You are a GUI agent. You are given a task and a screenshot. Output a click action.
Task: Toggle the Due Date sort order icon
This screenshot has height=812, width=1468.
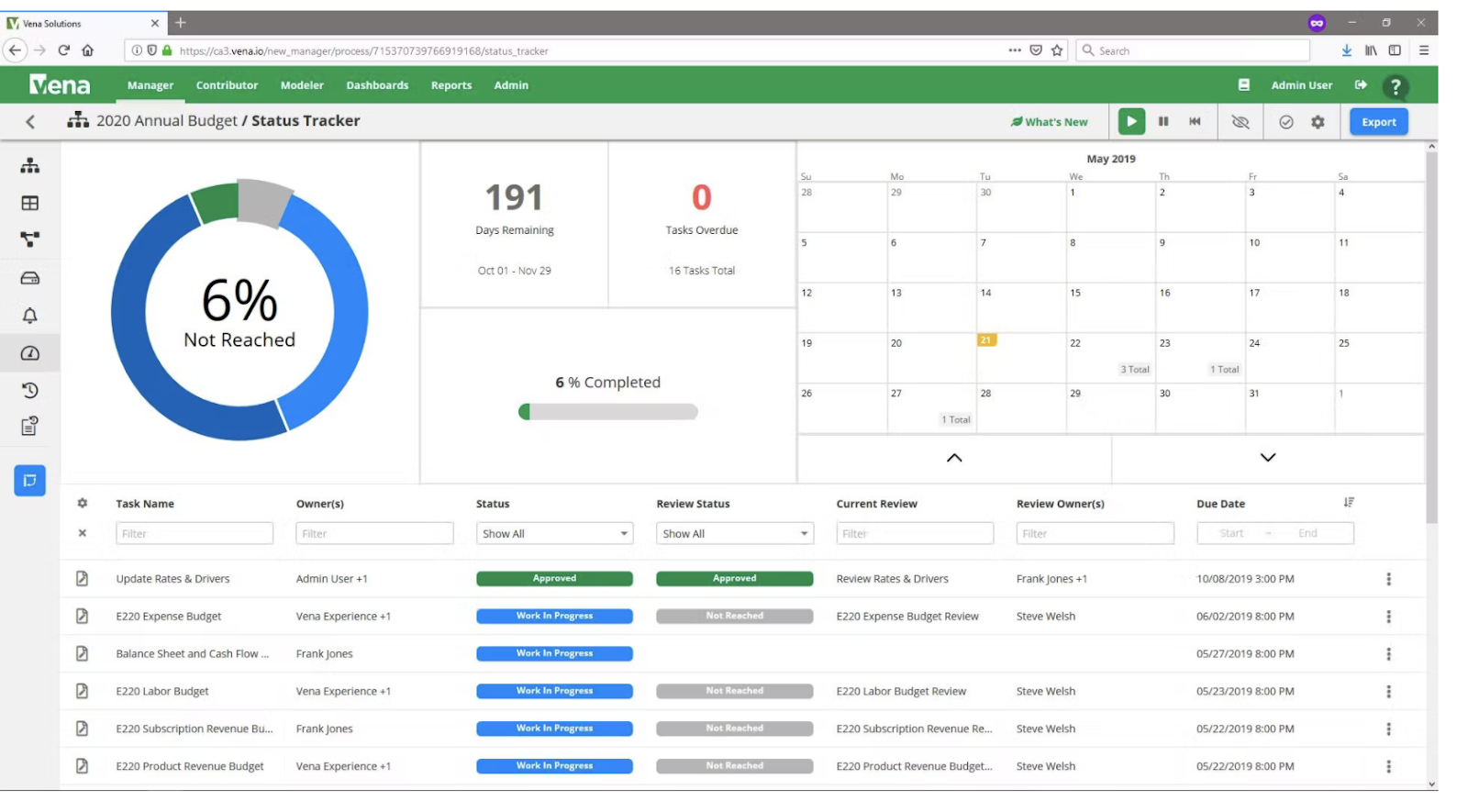[1349, 502]
